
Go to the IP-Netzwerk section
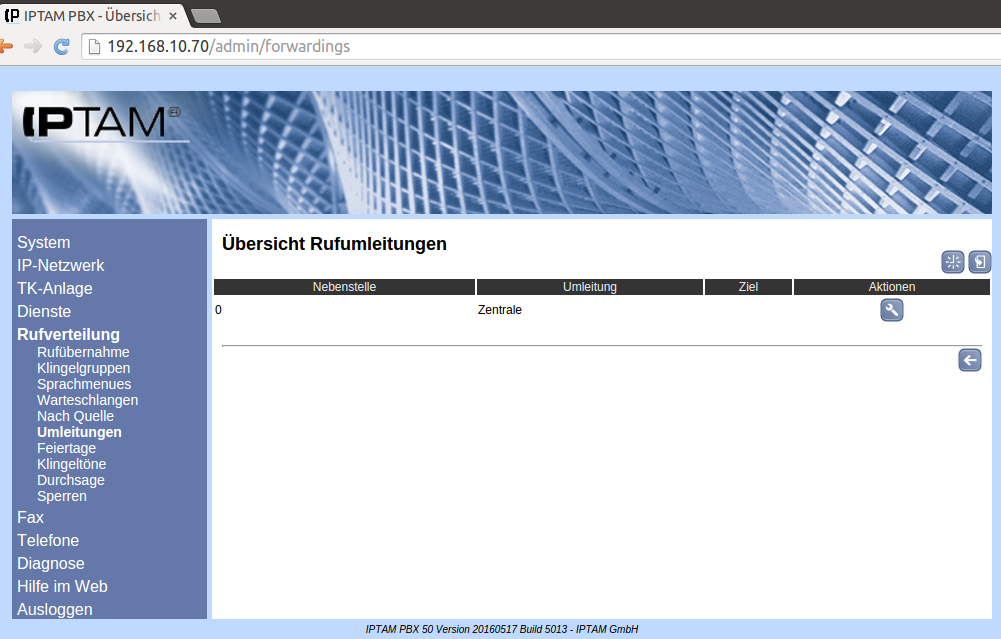60,265
